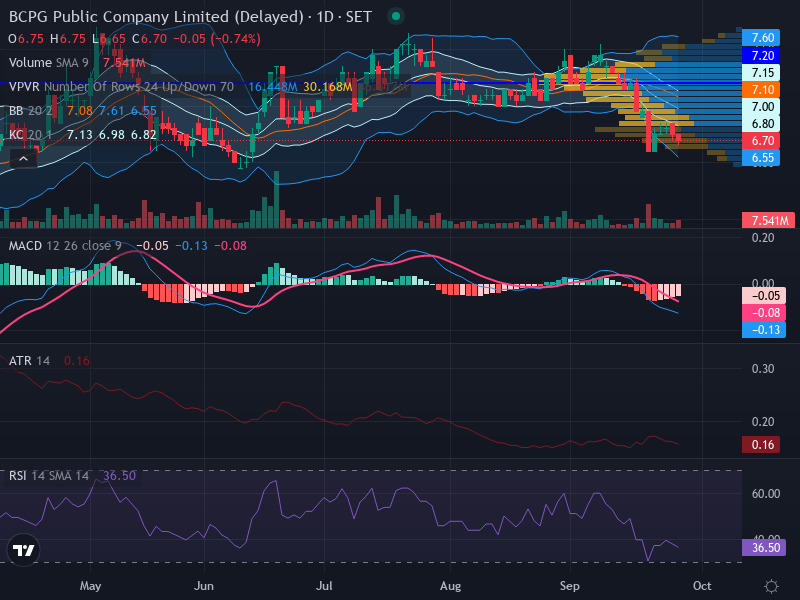Viewport: 800px width, 600px height.
Task: Click the MACD histogram -0.05 label
Action: [x=764, y=296]
